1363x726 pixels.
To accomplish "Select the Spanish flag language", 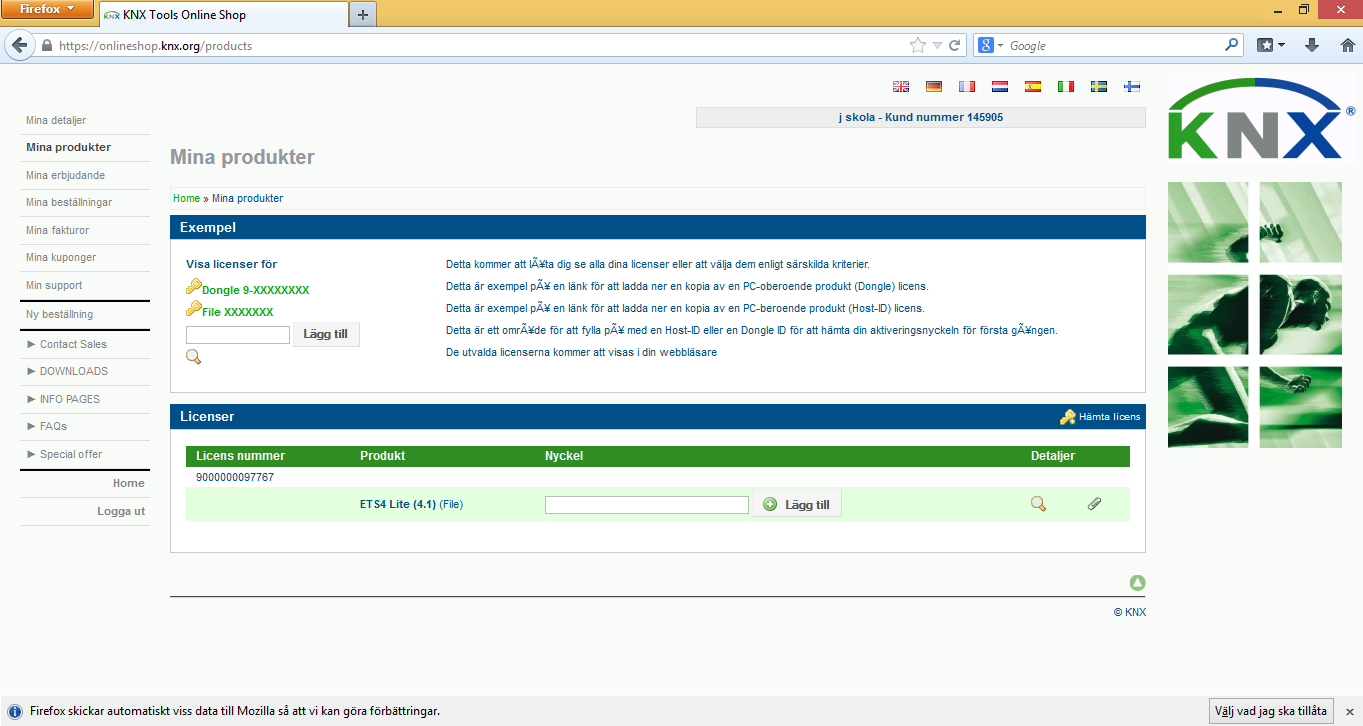I will (x=1033, y=87).
